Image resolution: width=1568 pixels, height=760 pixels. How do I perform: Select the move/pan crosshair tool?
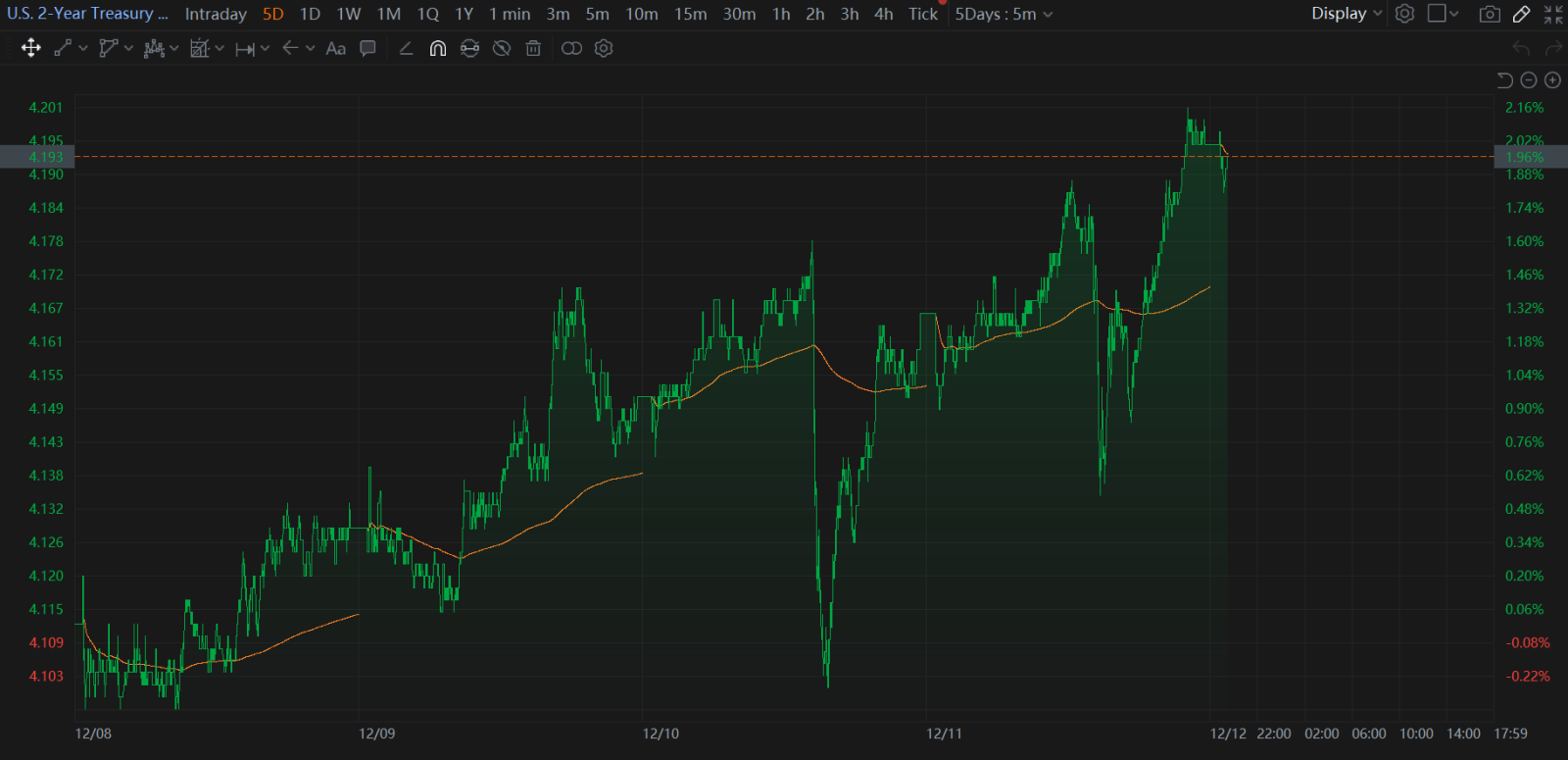coord(30,48)
